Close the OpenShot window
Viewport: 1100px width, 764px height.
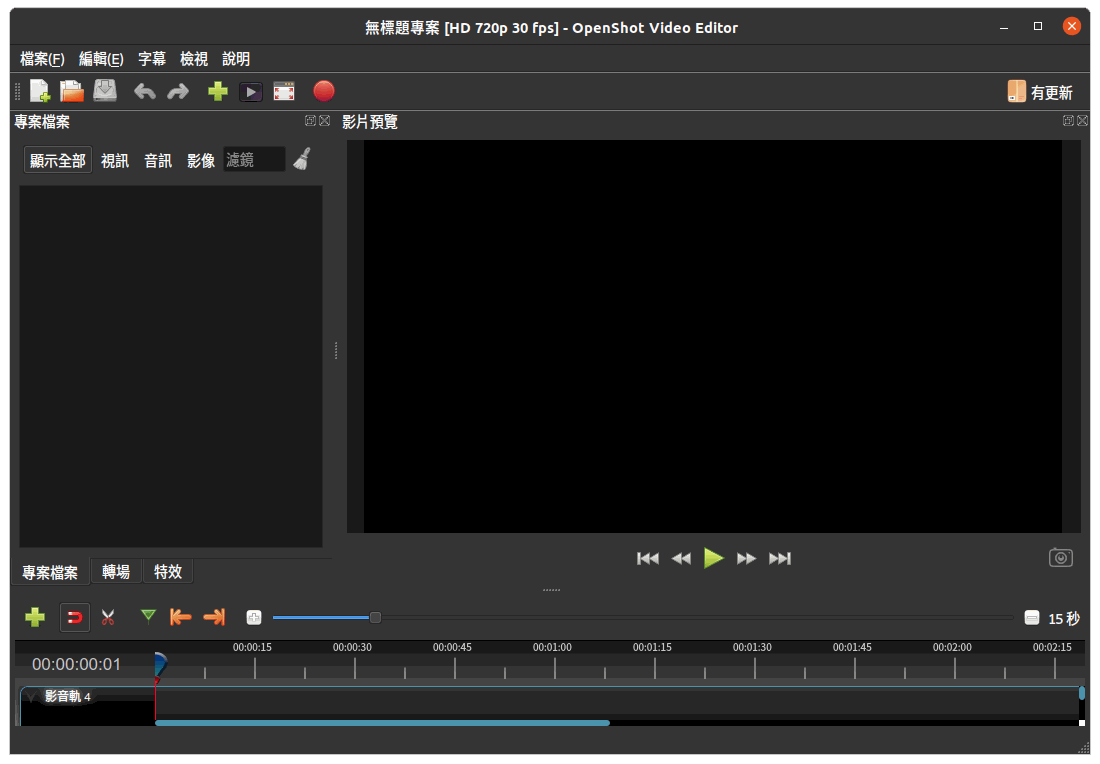pyautogui.click(x=1071, y=26)
